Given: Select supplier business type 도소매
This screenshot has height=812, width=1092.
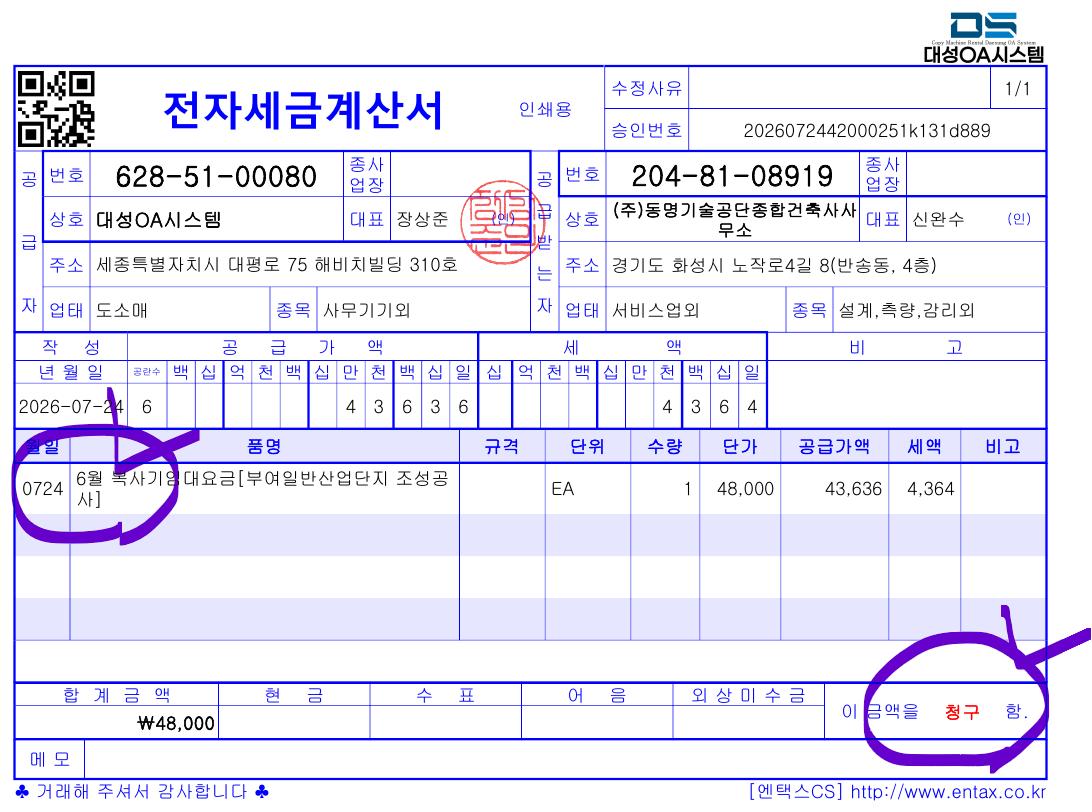Looking at the screenshot, I should [122, 310].
